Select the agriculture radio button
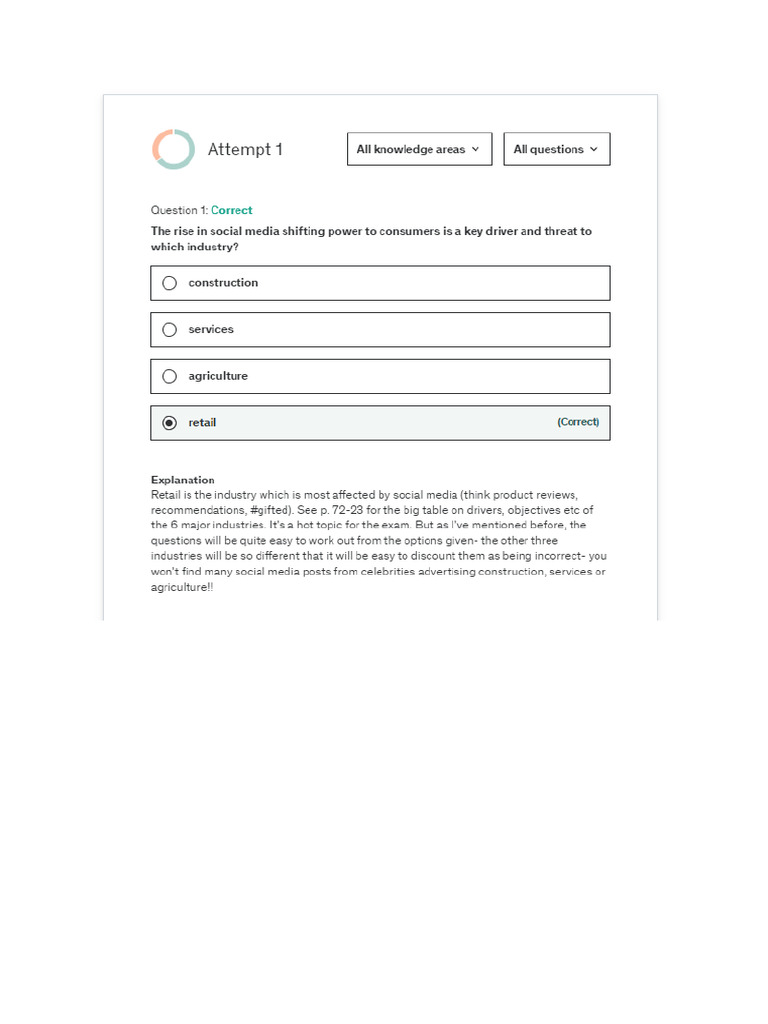This screenshot has height=1024, width=768. tap(169, 376)
